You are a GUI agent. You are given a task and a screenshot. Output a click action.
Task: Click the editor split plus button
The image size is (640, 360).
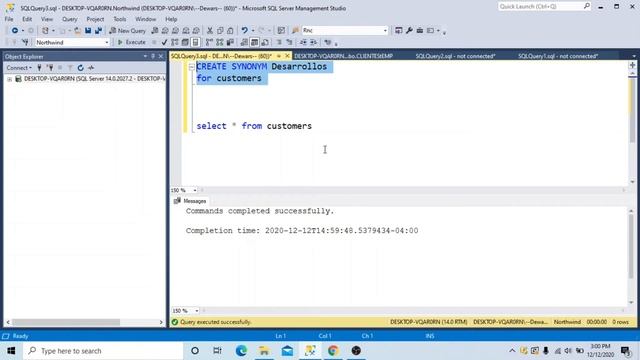pyautogui.click(x=632, y=65)
